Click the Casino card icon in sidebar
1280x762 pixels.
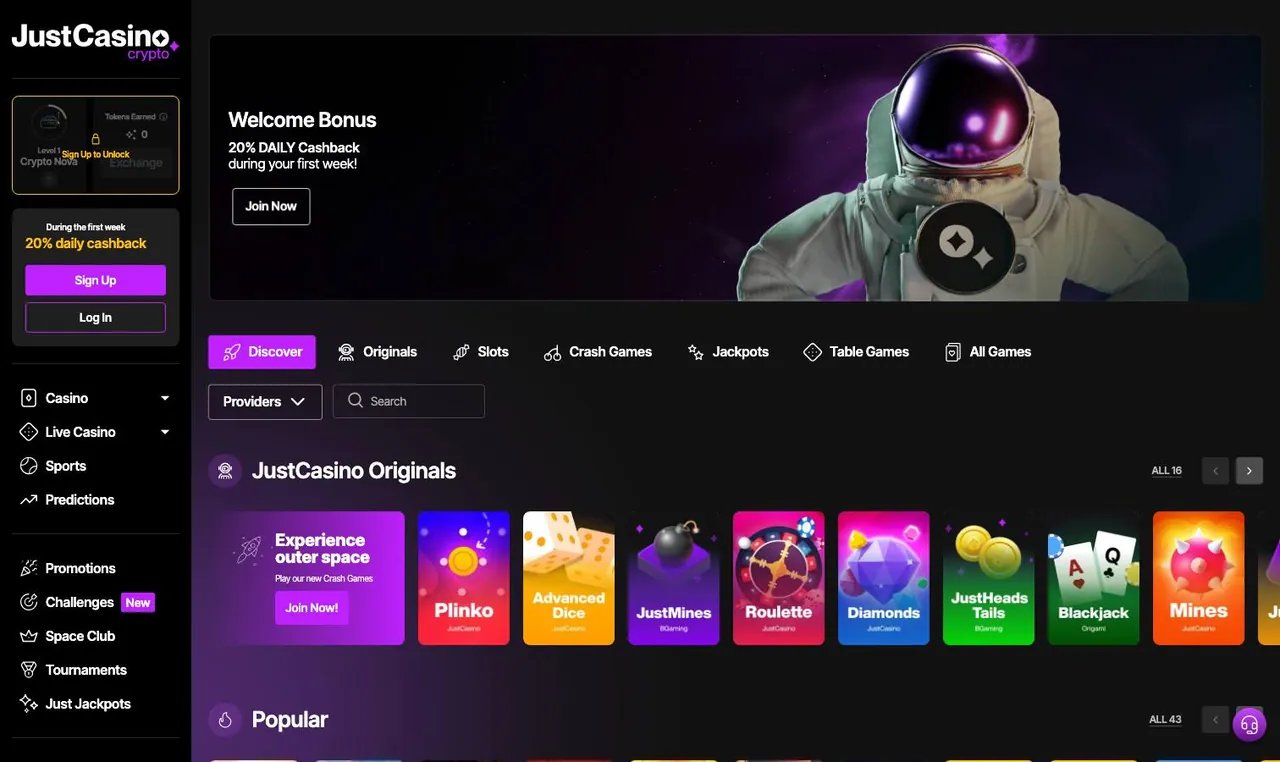coord(28,398)
